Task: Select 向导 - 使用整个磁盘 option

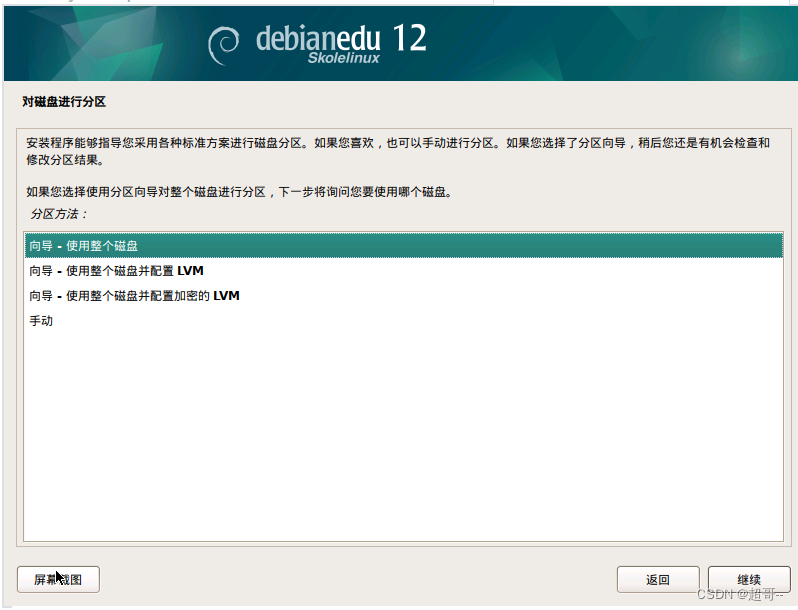Action: tap(403, 246)
